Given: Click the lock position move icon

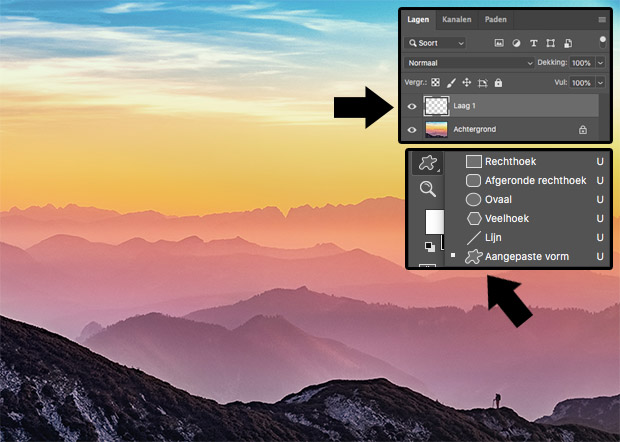Looking at the screenshot, I should (x=466, y=82).
